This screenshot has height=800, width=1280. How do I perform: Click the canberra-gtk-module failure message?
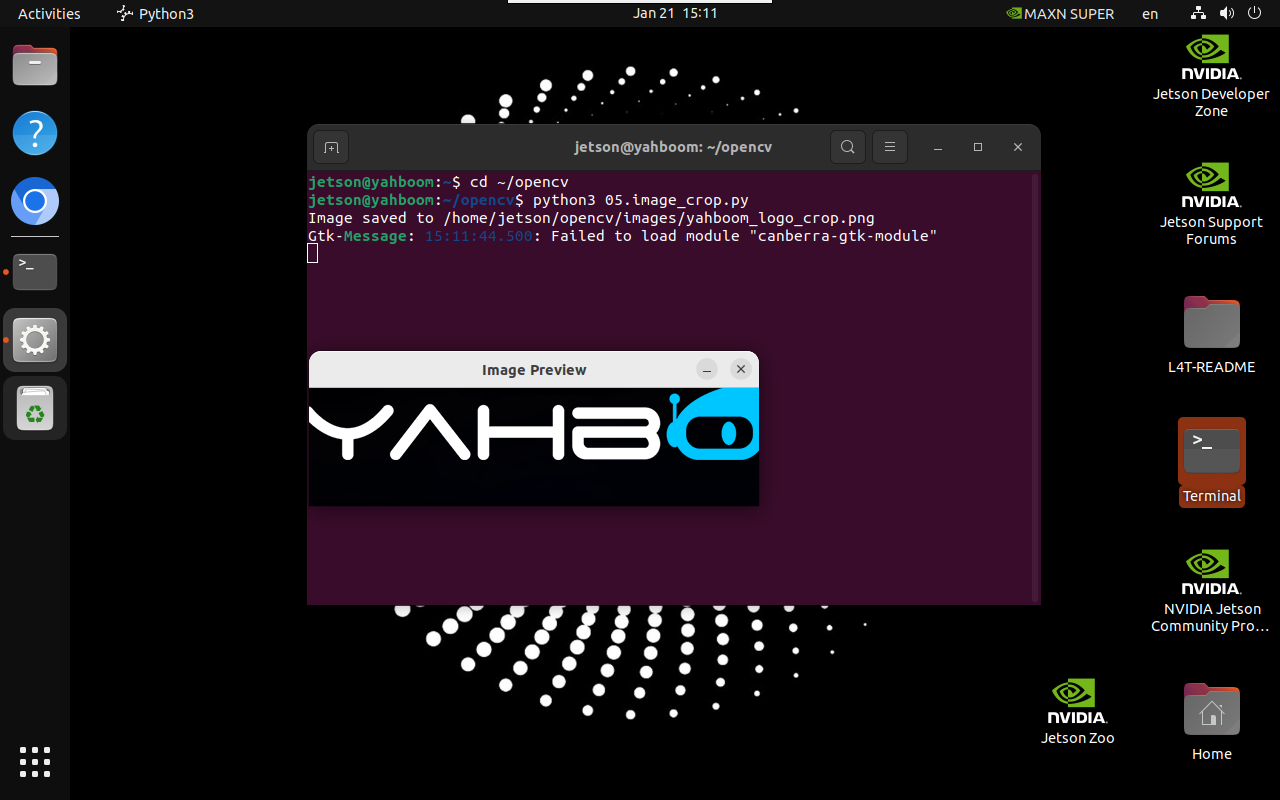pyautogui.click(x=622, y=236)
